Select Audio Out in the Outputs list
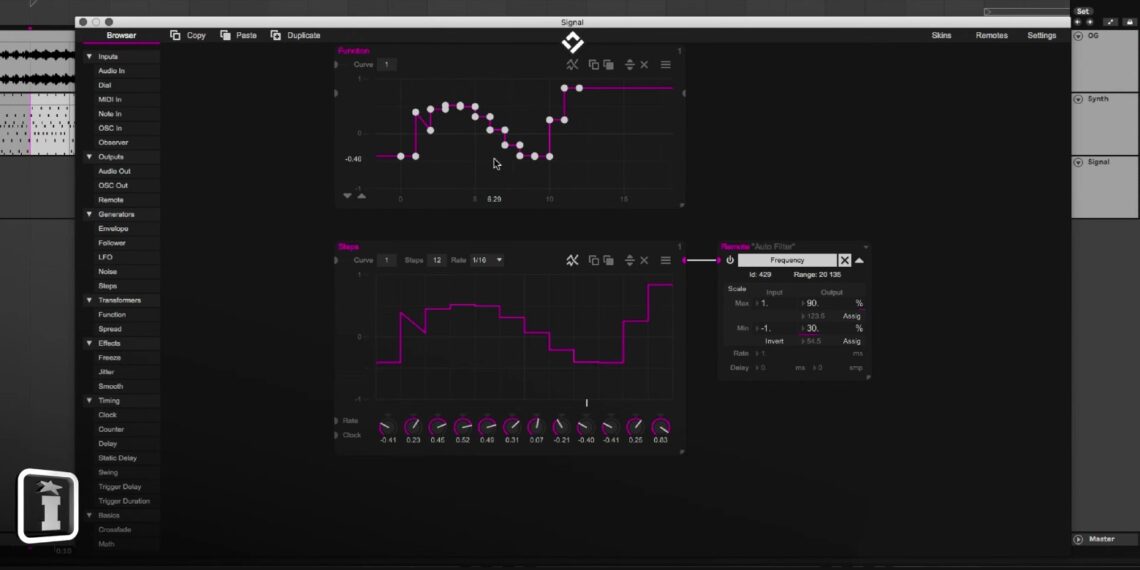This screenshot has width=1140, height=570. tap(114, 171)
